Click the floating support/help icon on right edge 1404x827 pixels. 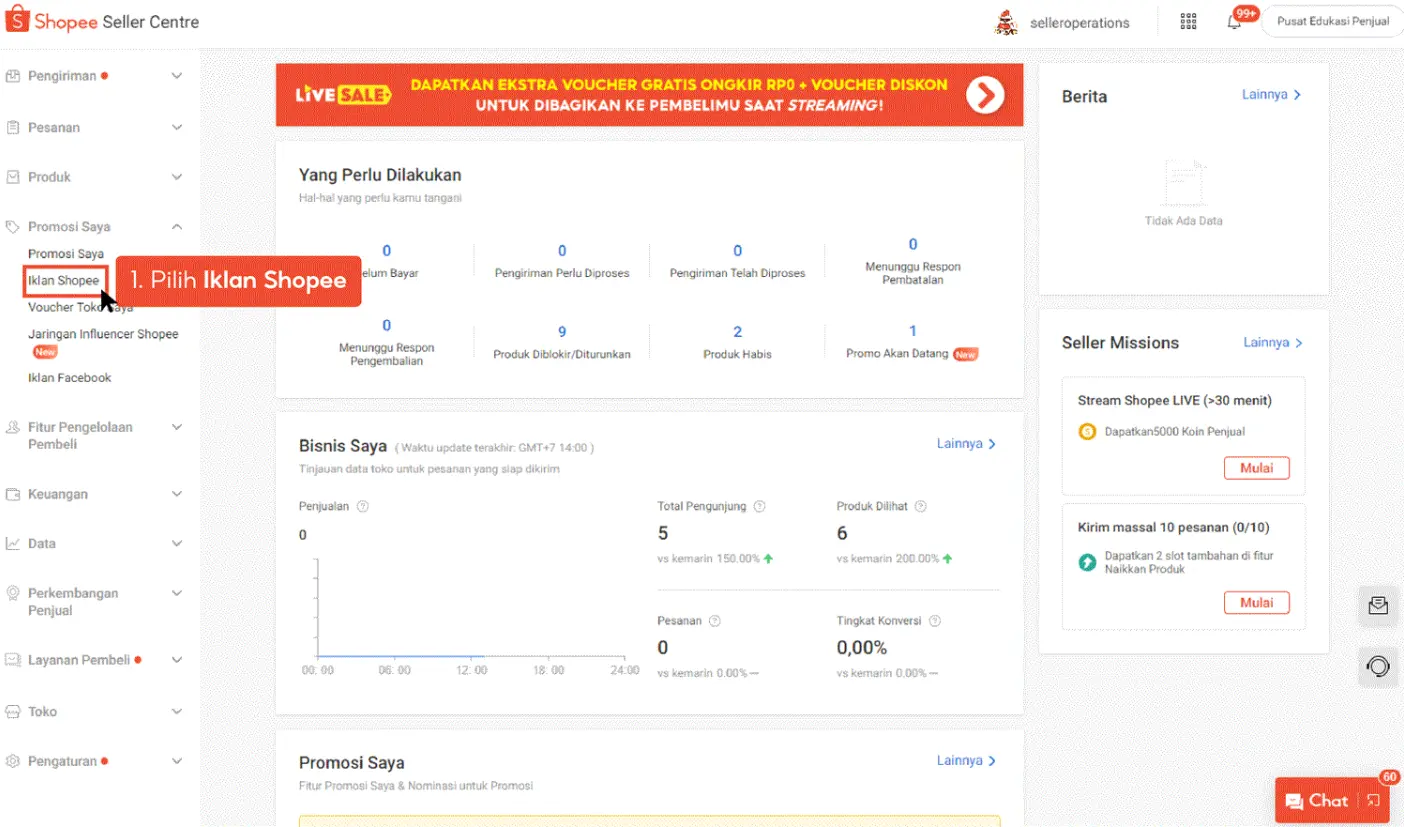pos(1378,666)
